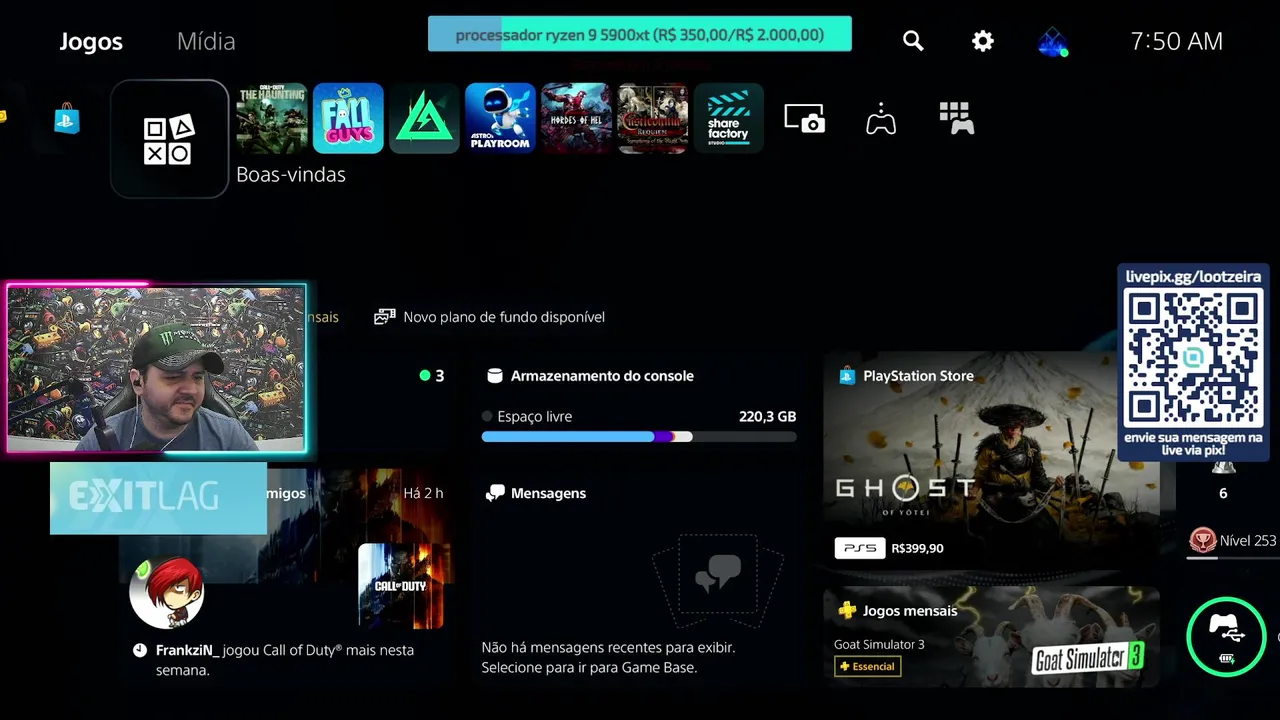
Task: Launch Astro's Playroom tile
Action: pos(500,118)
